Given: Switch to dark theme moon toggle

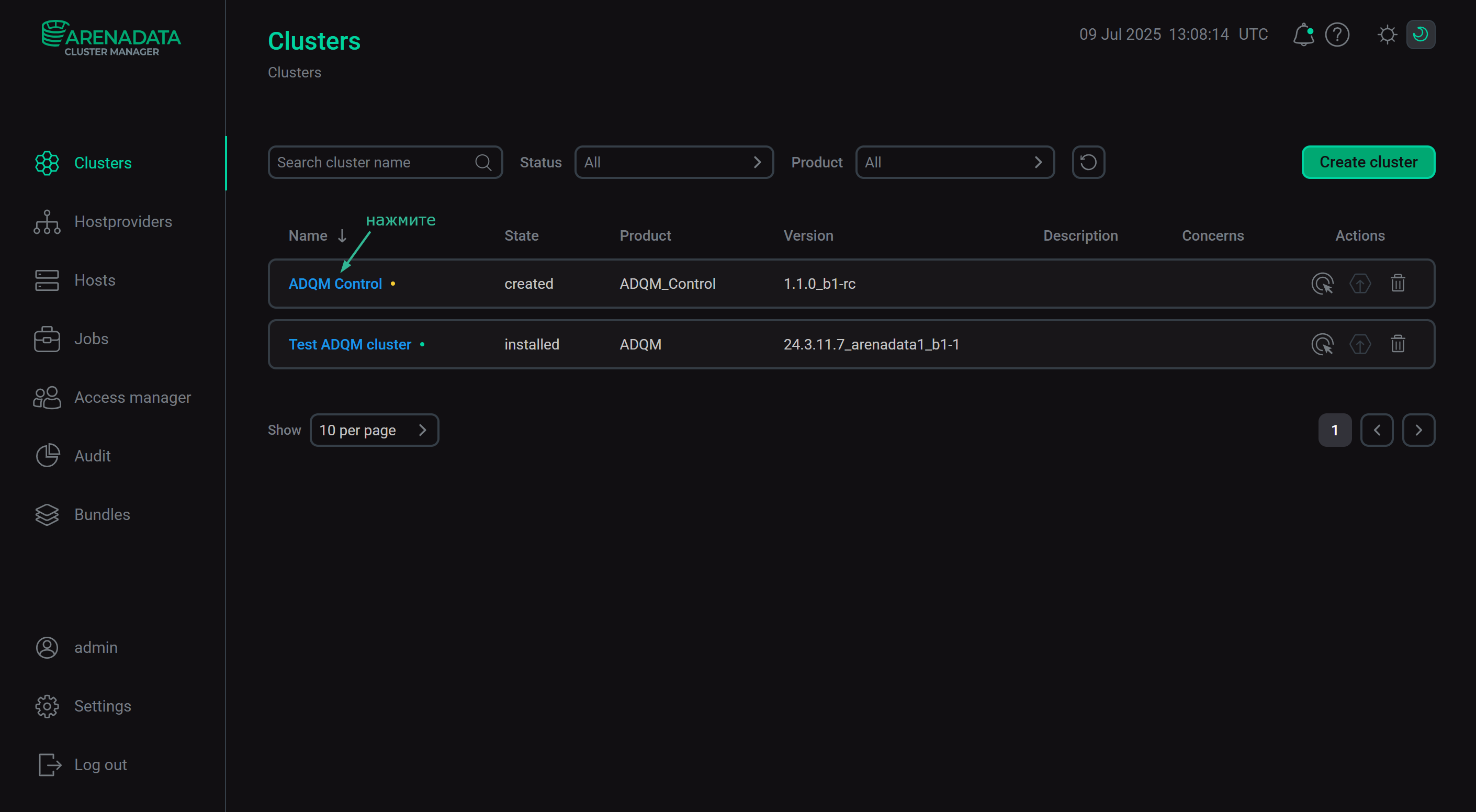Looking at the screenshot, I should [1420, 35].
